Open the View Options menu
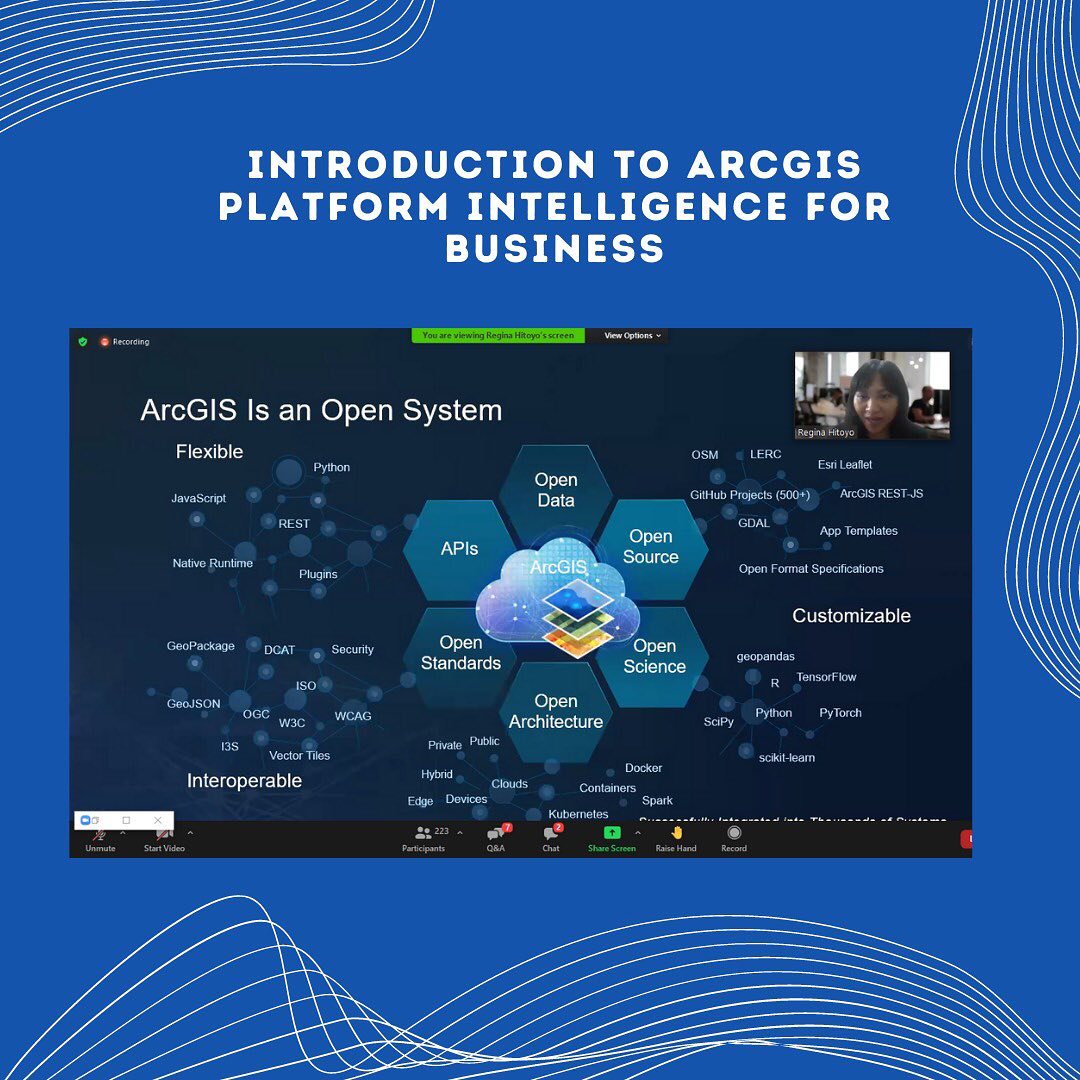Viewport: 1080px width, 1080px height. (x=632, y=336)
